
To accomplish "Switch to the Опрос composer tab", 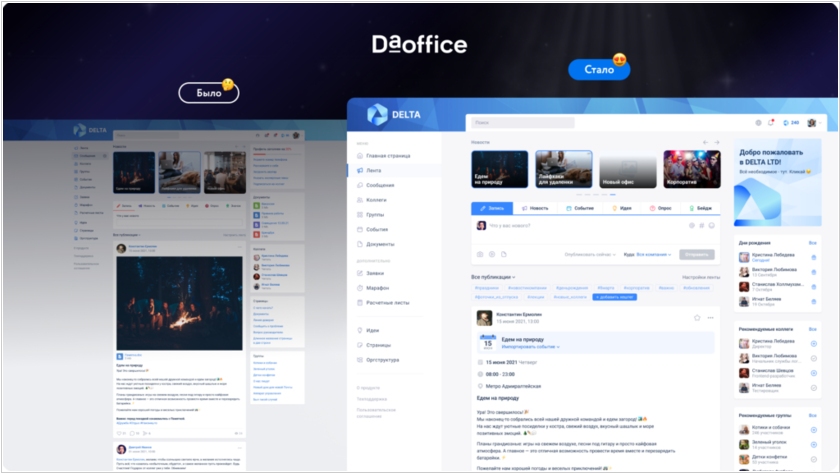I will [x=661, y=208].
